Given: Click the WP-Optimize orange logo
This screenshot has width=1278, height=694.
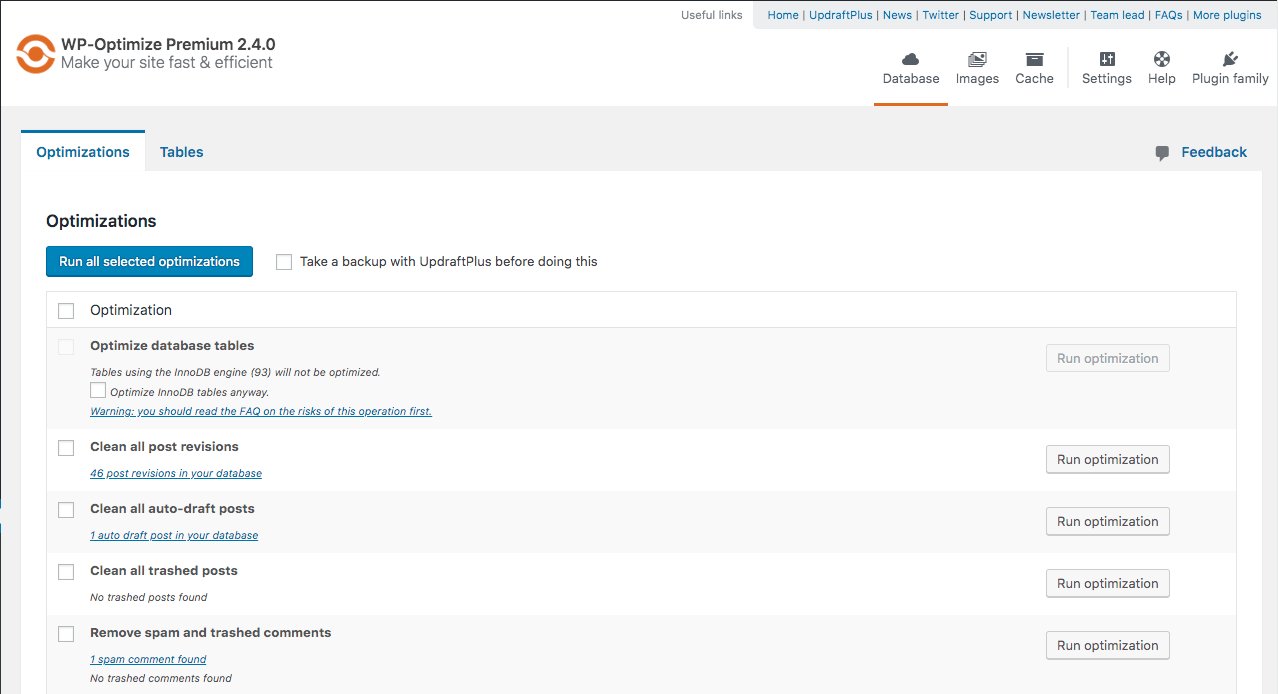Looking at the screenshot, I should tap(36, 54).
